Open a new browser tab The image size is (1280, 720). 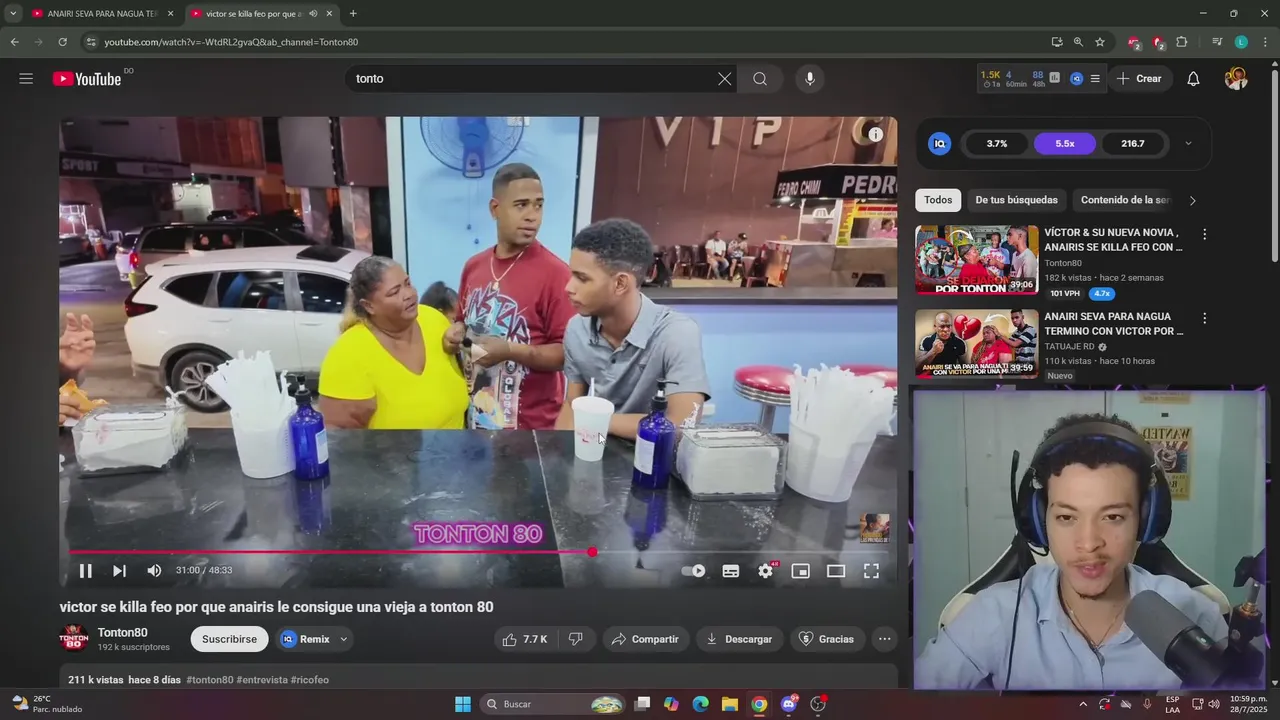click(x=353, y=14)
